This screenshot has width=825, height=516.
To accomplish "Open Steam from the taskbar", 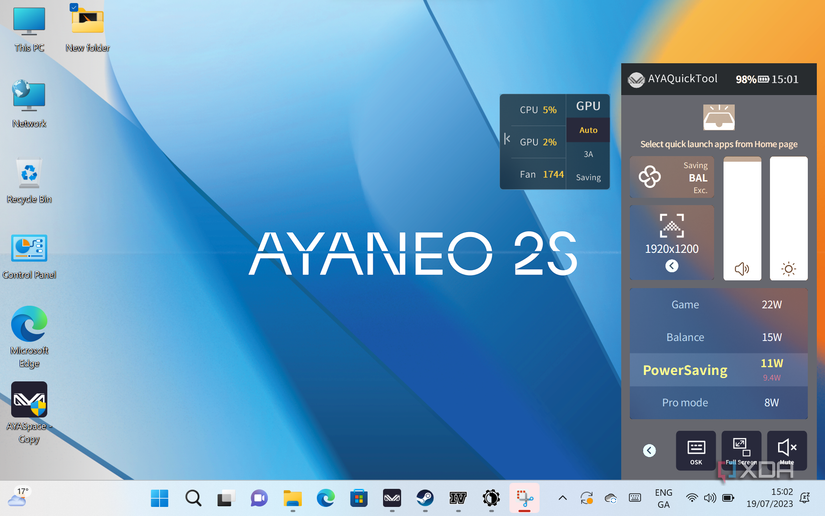I will pos(425,498).
